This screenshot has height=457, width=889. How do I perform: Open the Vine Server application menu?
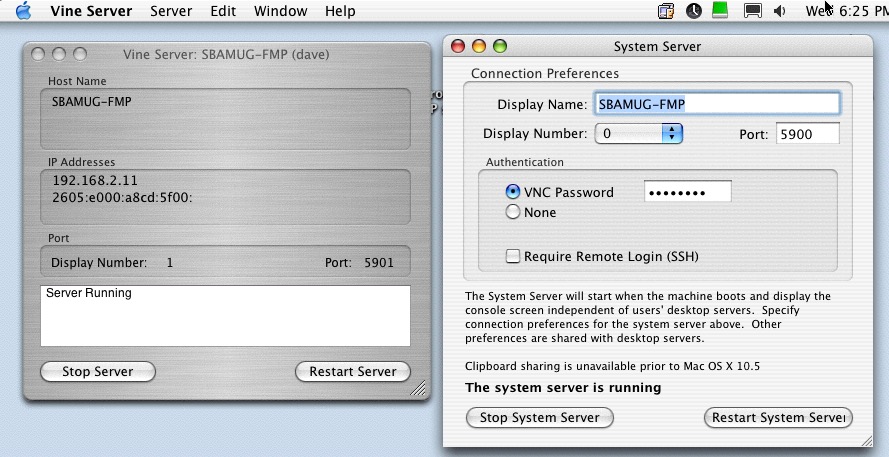coord(91,11)
